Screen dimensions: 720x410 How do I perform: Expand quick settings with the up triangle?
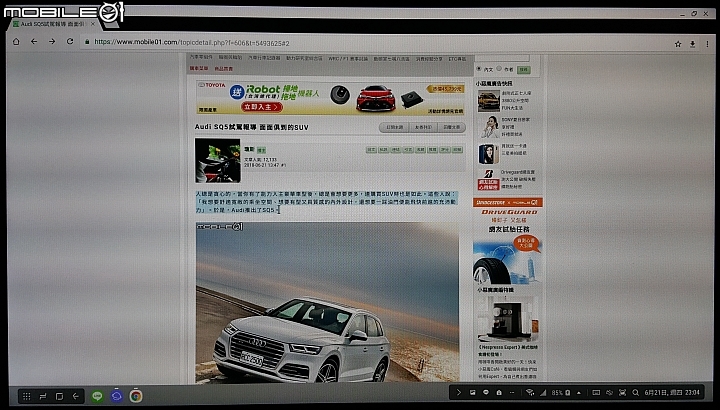click(x=579, y=393)
